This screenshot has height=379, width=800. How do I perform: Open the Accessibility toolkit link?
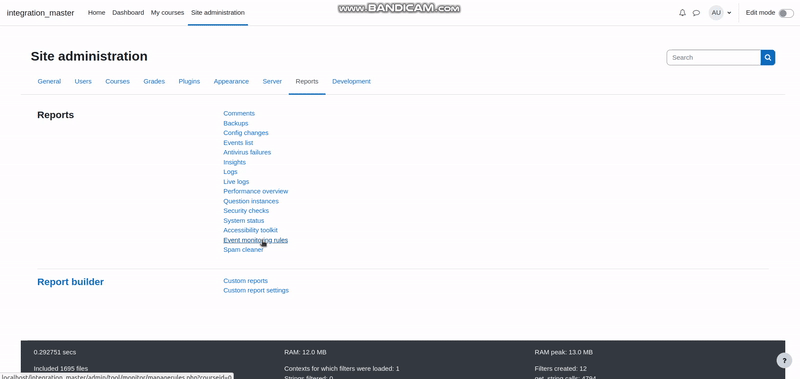(251, 231)
